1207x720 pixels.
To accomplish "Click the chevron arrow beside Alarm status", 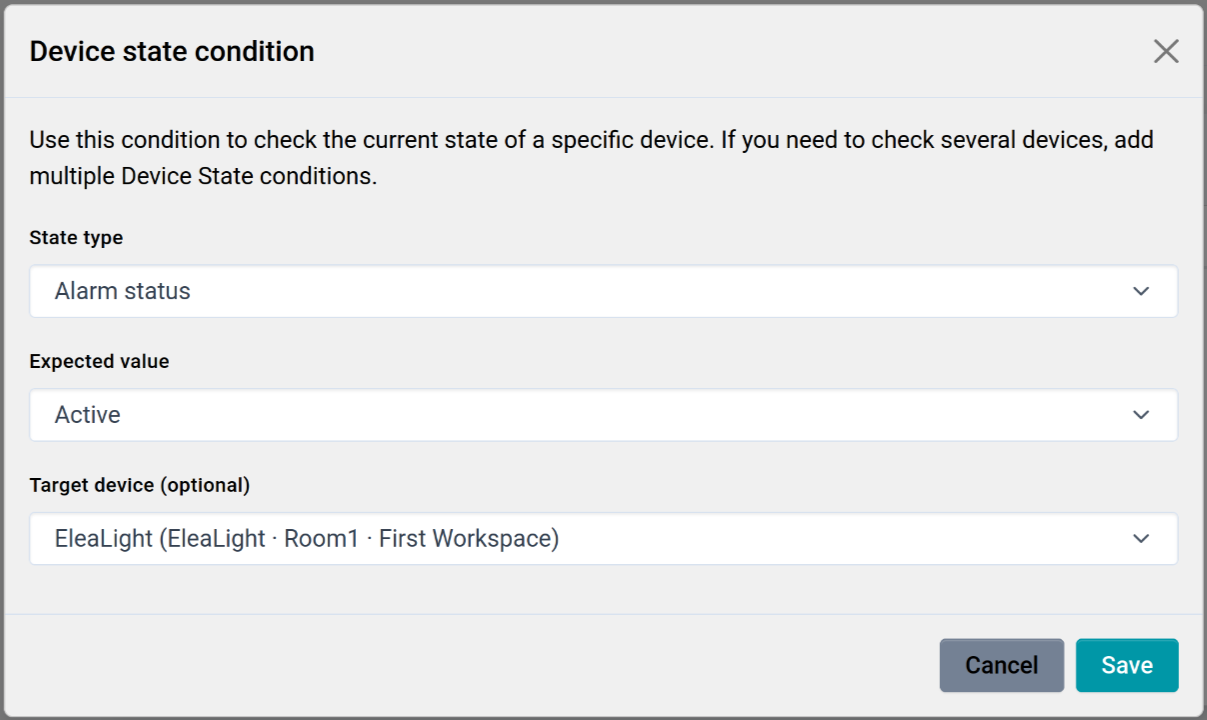I will (x=1141, y=291).
